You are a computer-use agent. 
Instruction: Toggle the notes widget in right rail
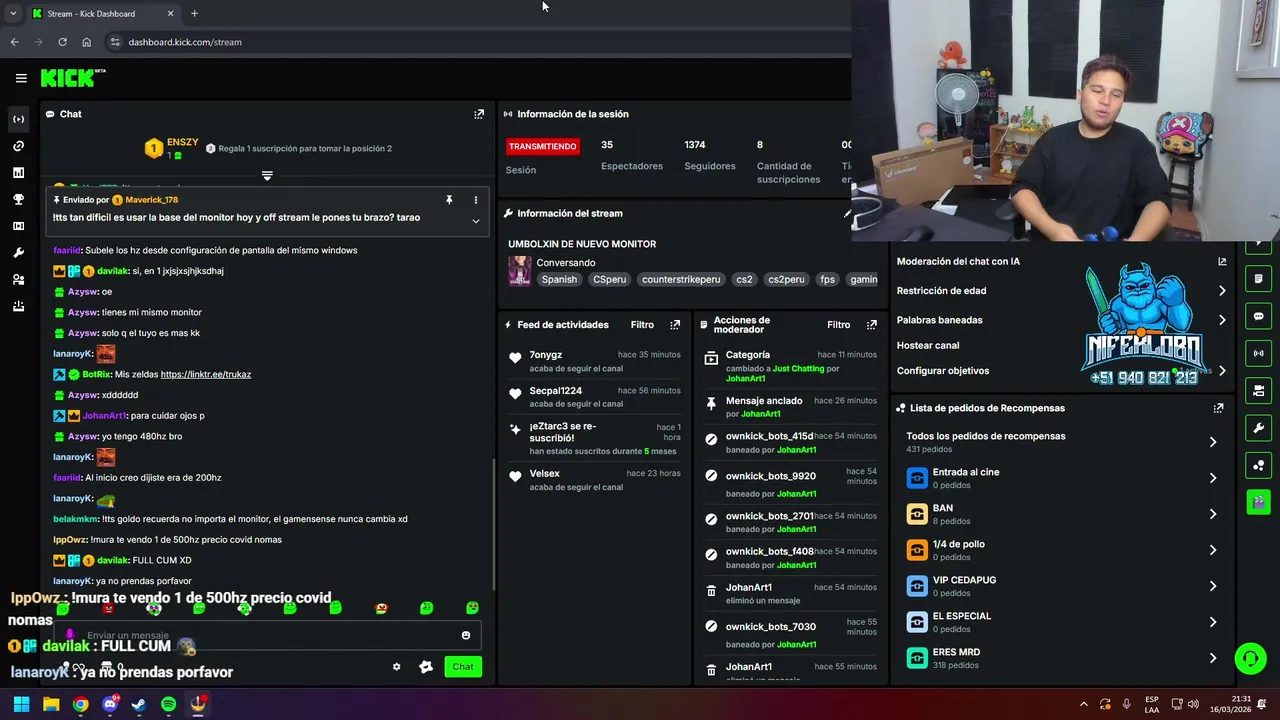pos(1258,278)
